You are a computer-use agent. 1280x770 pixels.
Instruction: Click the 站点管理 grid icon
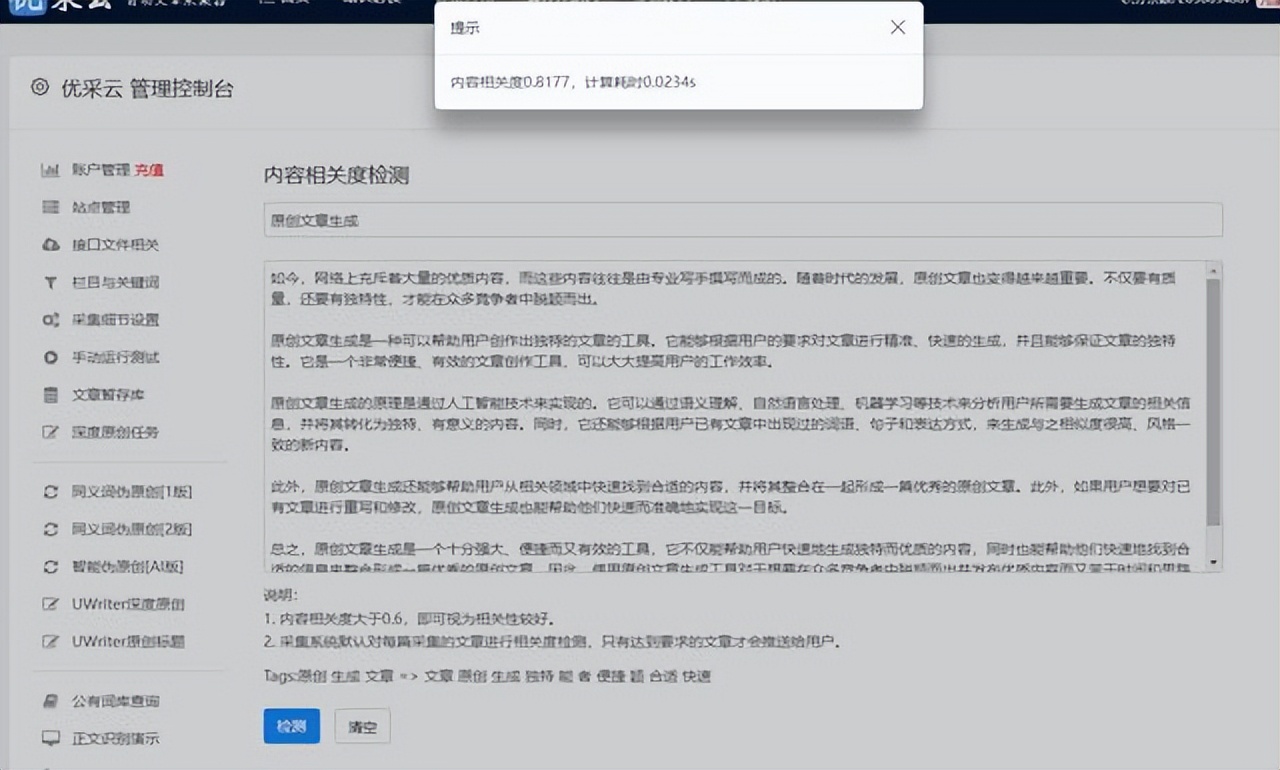click(x=50, y=207)
